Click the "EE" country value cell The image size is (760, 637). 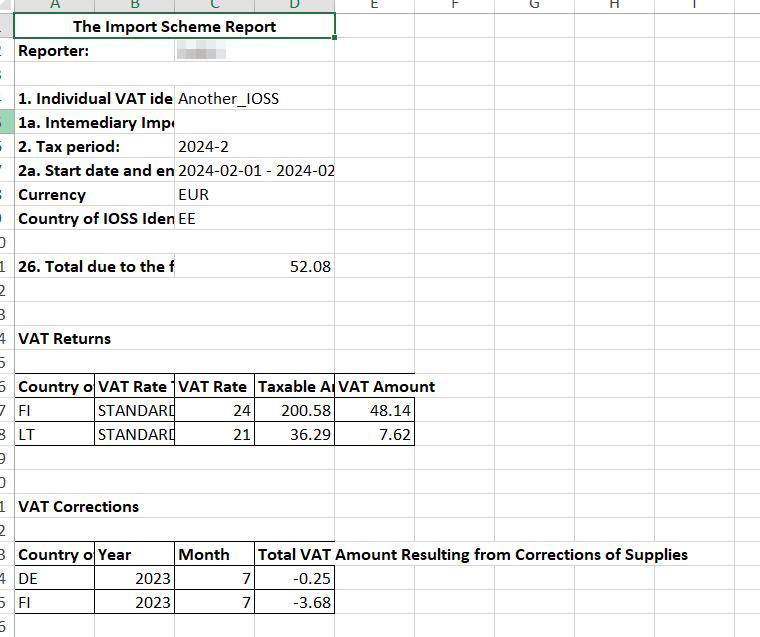[x=187, y=219]
